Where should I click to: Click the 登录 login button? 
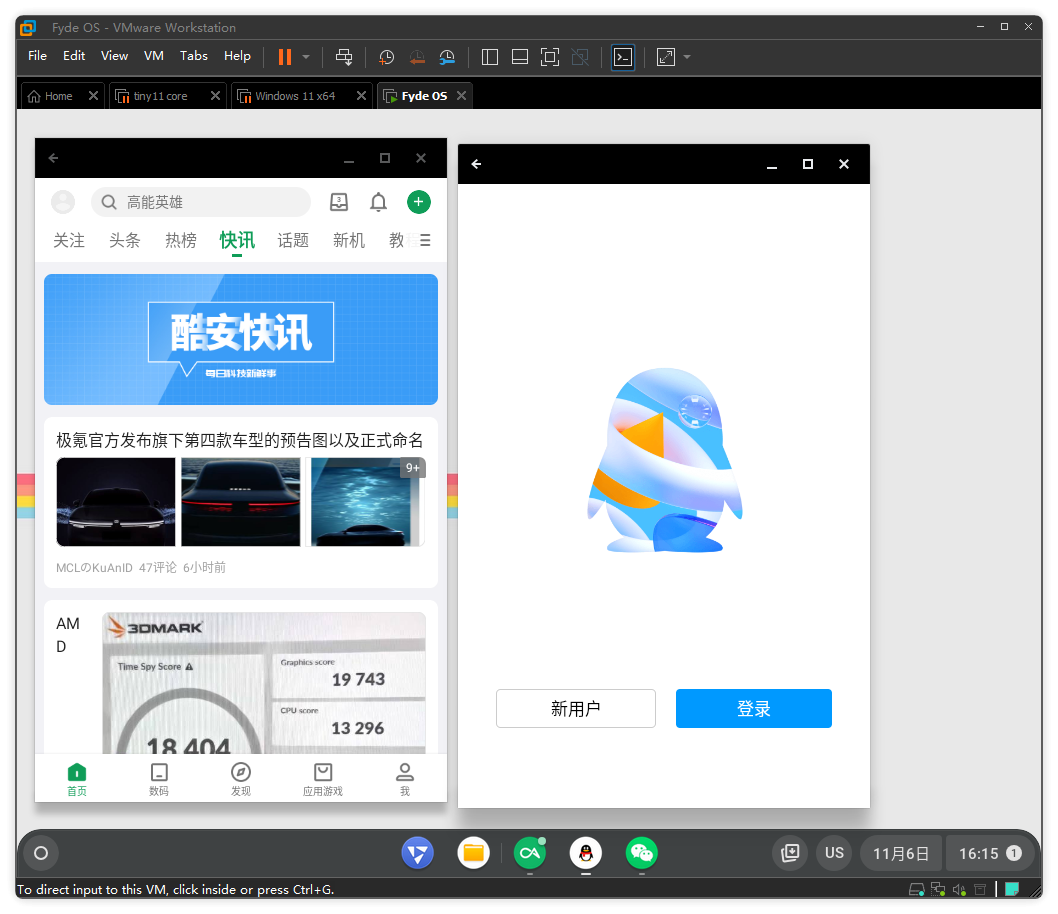[x=753, y=709]
